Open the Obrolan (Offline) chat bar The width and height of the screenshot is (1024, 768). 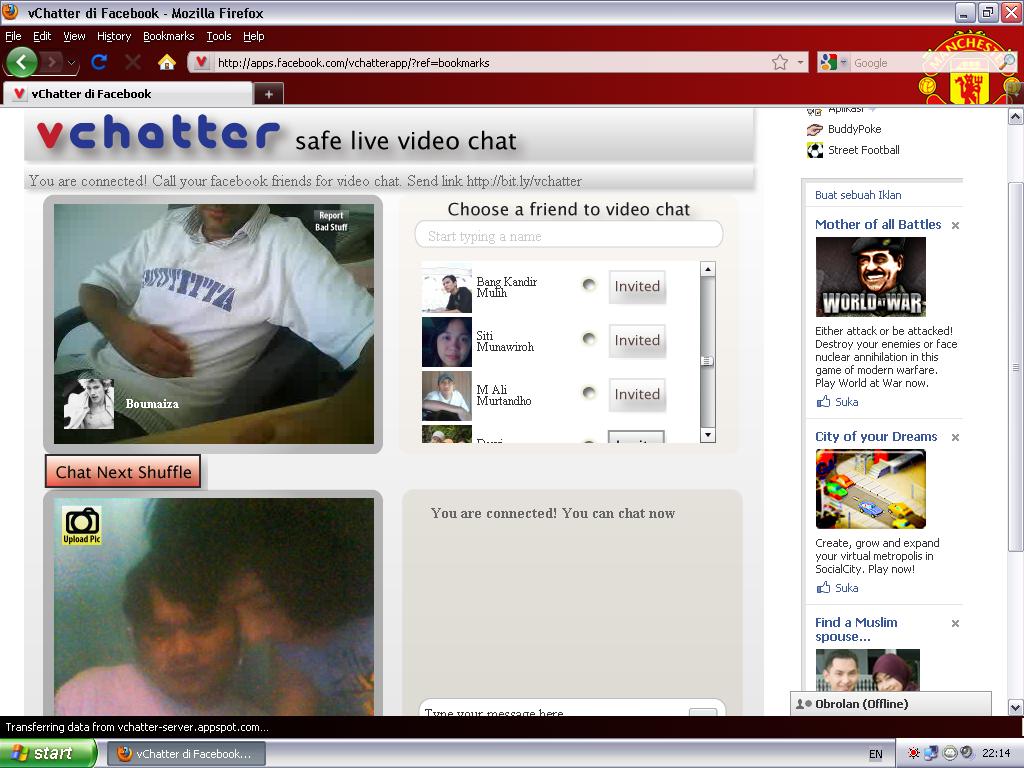point(891,703)
